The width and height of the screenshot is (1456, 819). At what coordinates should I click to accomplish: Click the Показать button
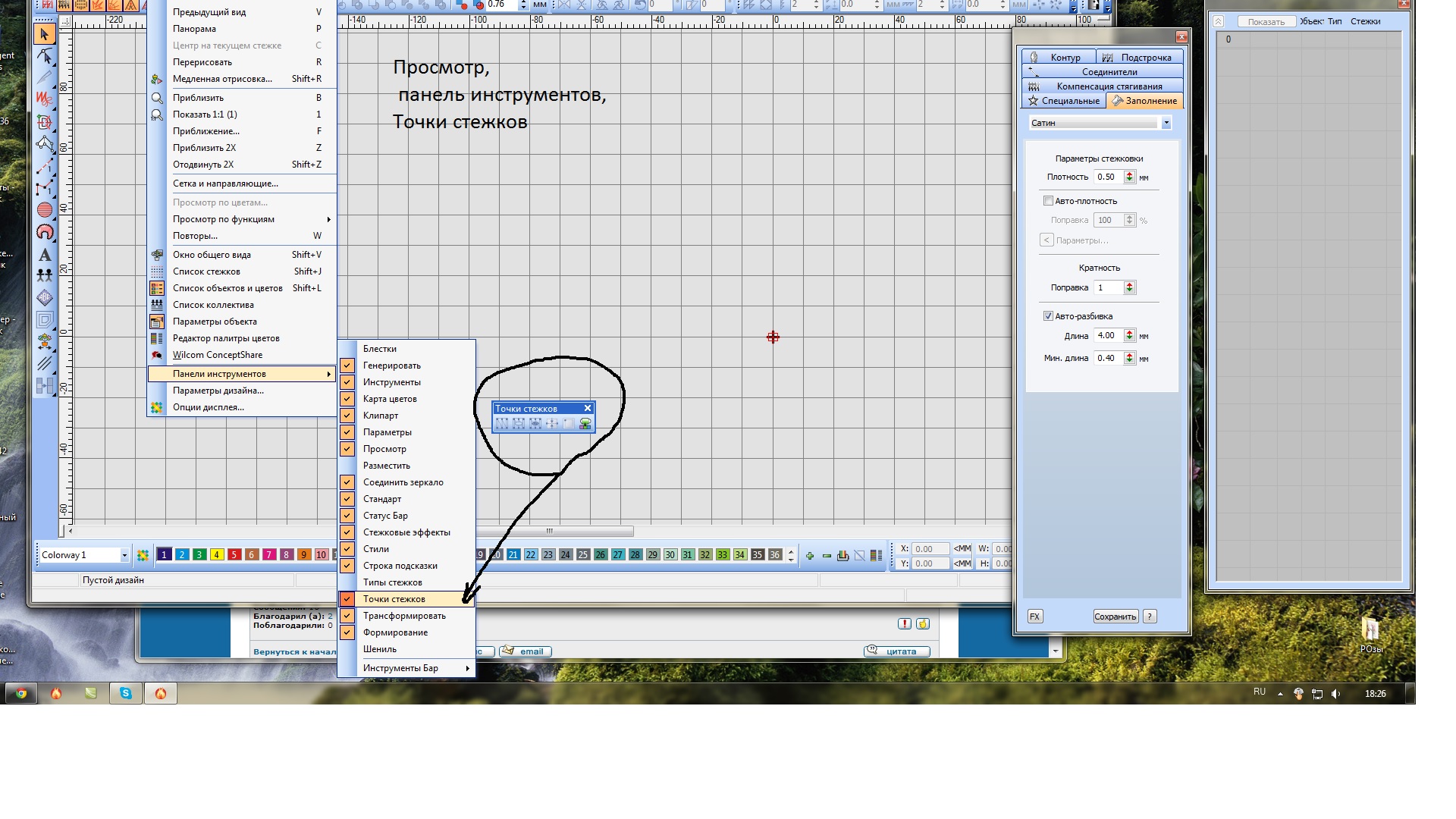pos(1266,22)
